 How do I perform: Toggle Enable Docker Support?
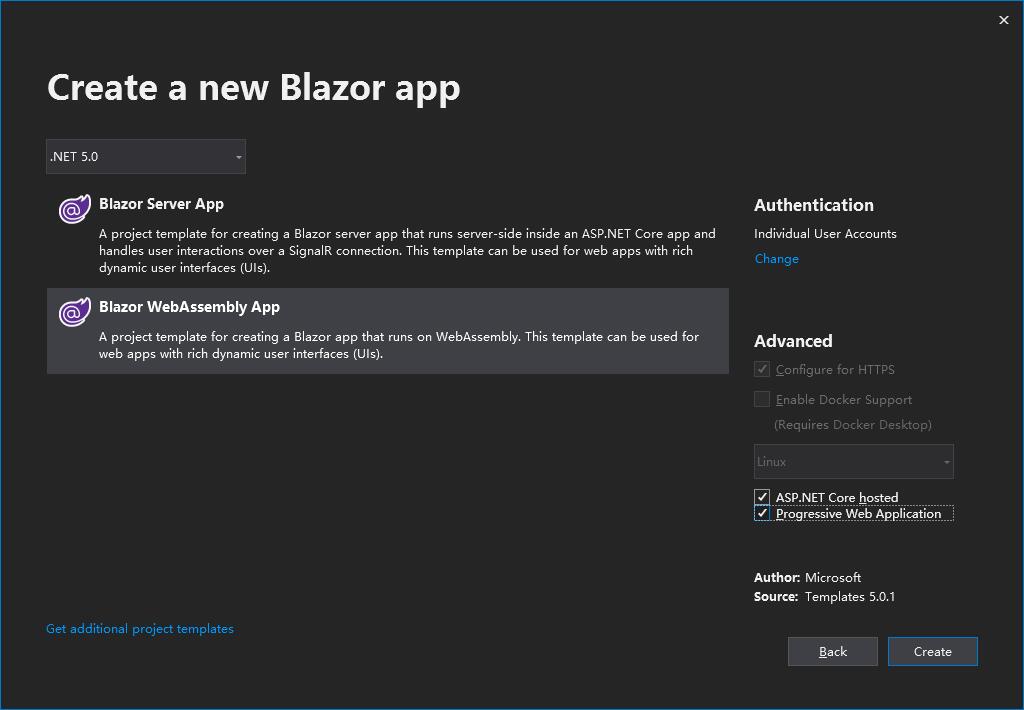[x=761, y=399]
